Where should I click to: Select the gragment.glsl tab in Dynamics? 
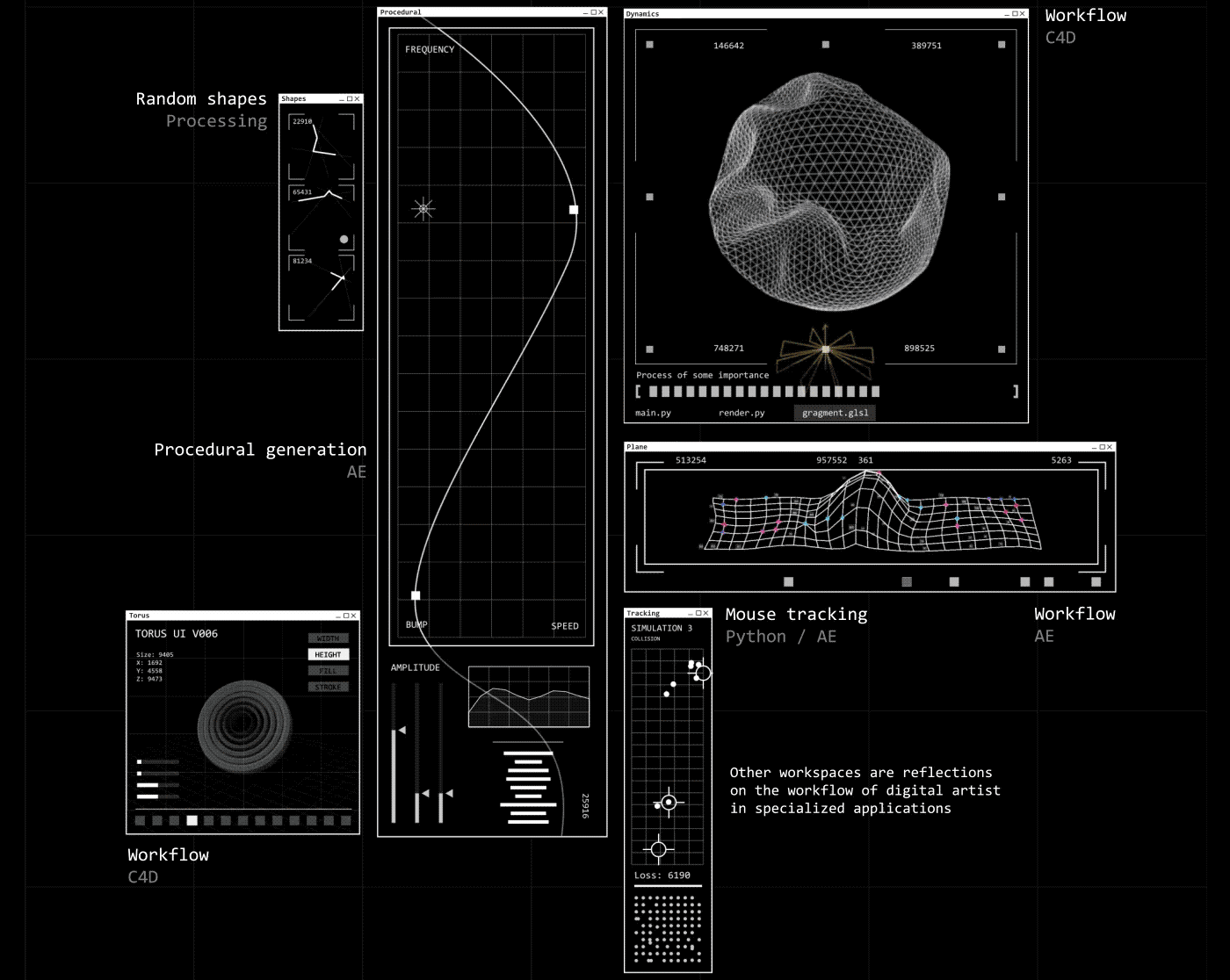pyautogui.click(x=835, y=413)
